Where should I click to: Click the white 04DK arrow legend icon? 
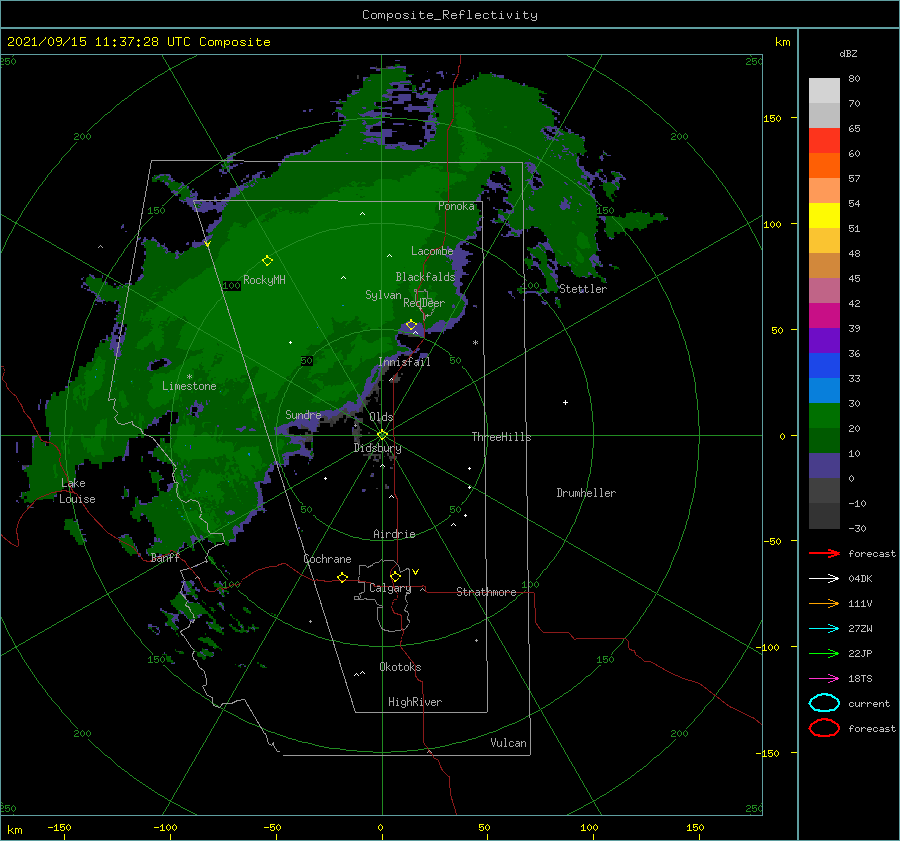click(824, 578)
